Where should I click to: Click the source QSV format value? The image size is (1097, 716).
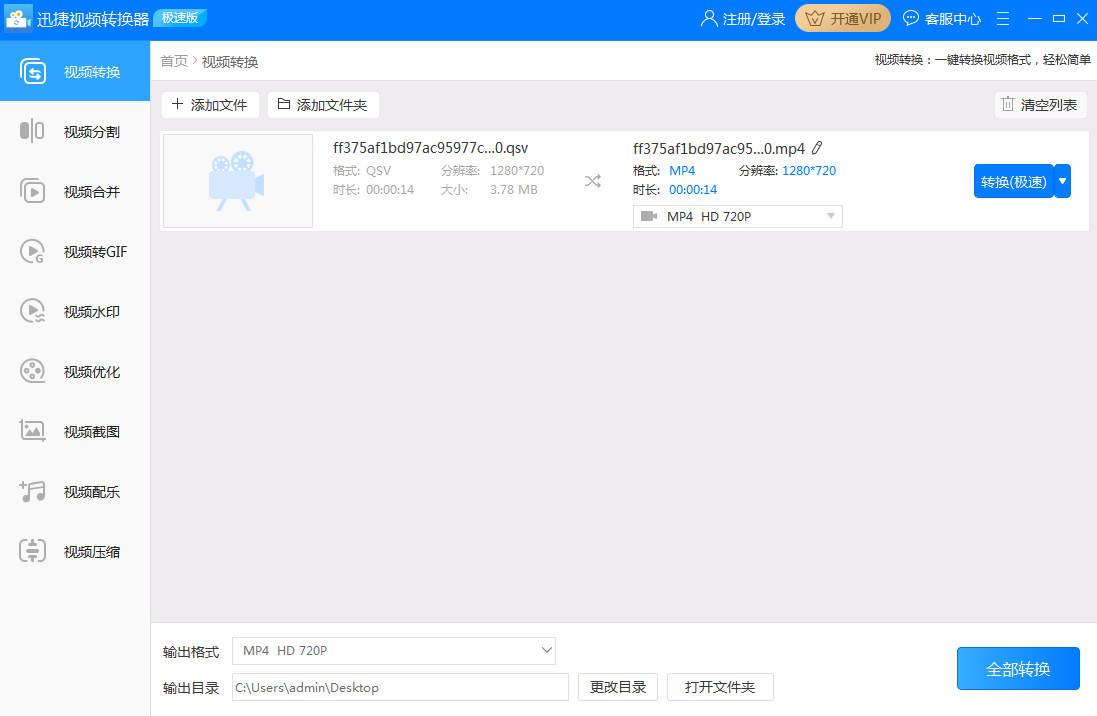378,171
